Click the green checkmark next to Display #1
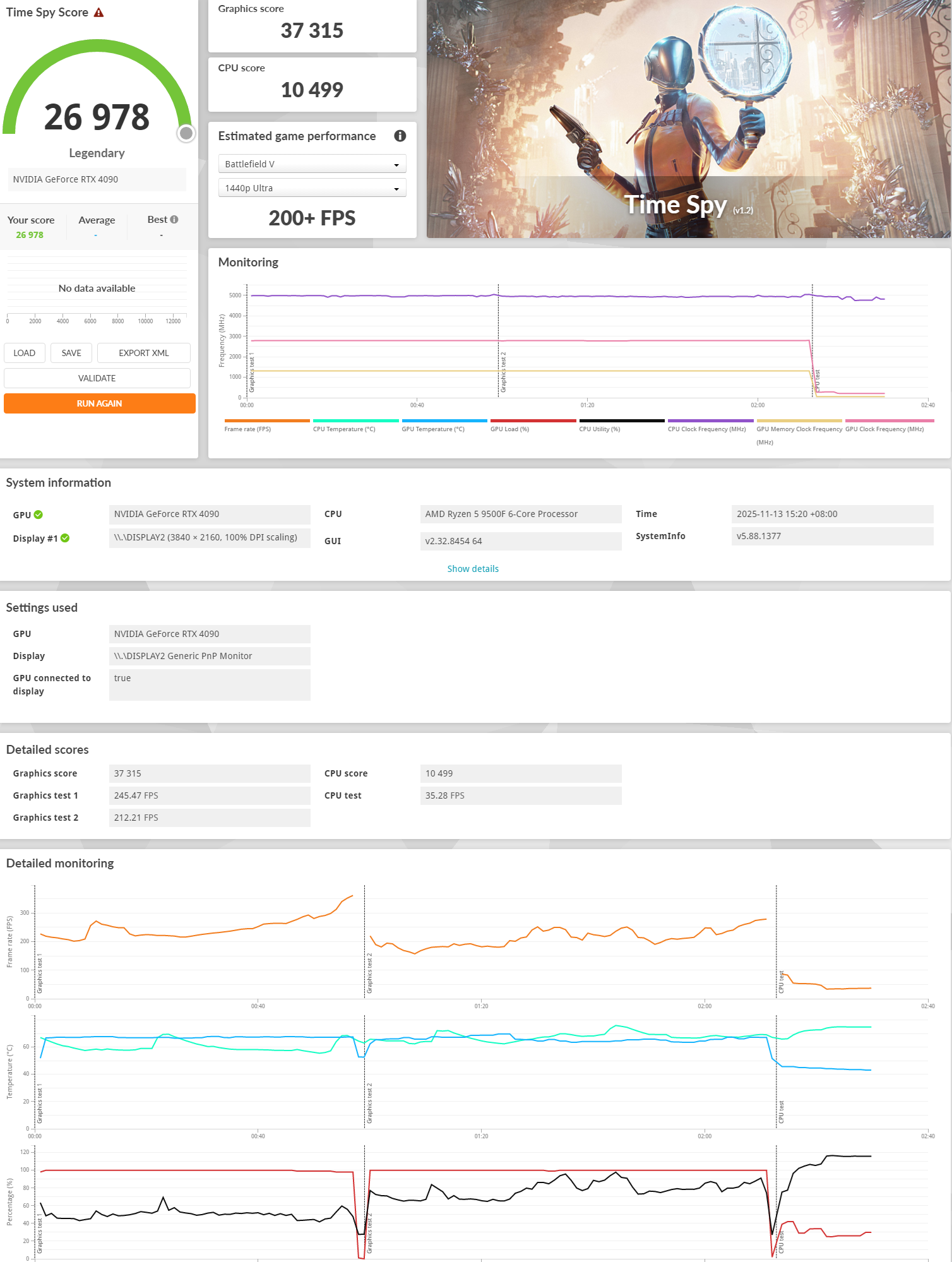Screen dimensions: 952x1262 pyautogui.click(x=65, y=538)
